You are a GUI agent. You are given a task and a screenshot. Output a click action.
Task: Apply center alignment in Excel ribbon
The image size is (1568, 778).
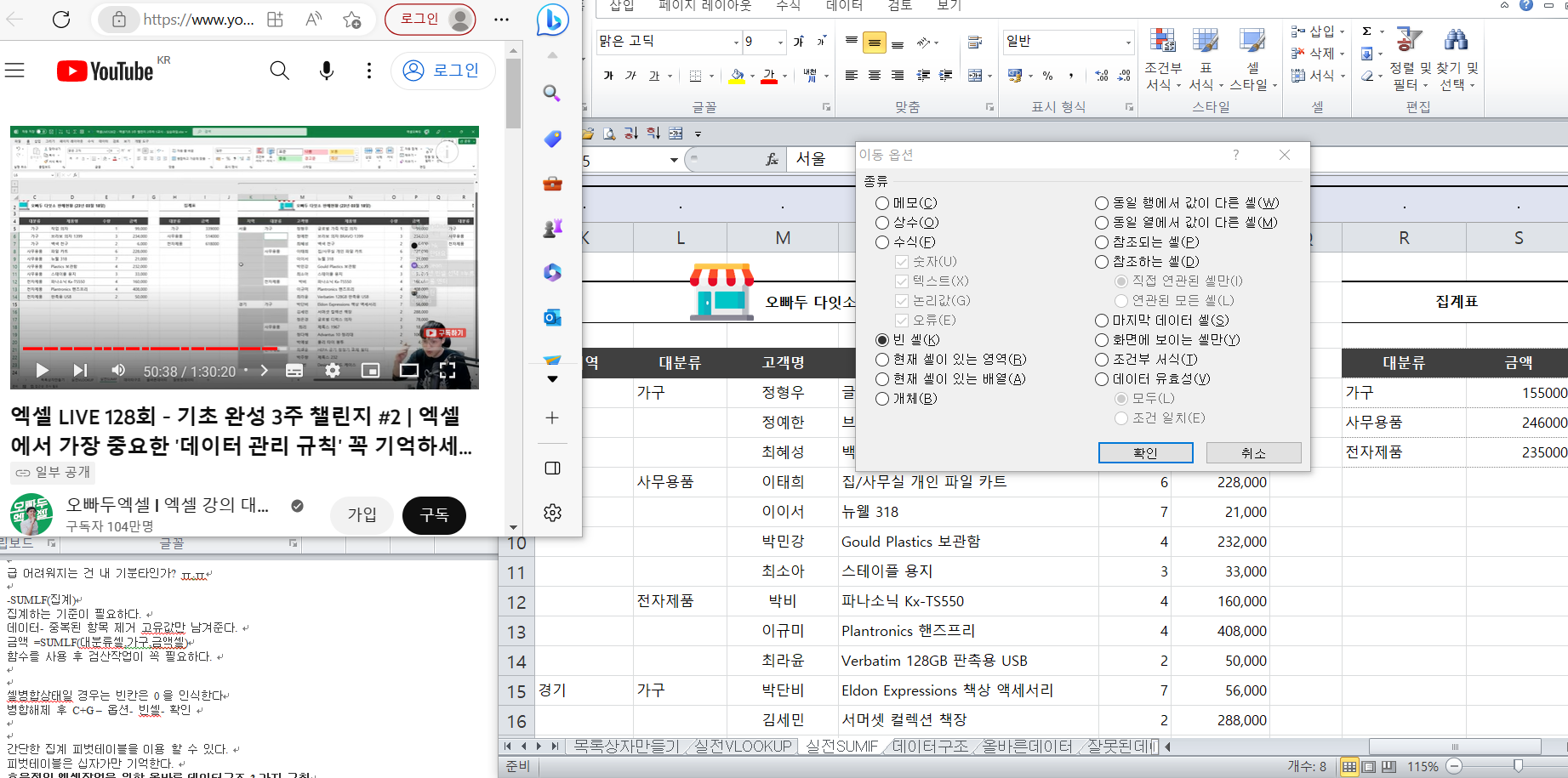click(874, 76)
